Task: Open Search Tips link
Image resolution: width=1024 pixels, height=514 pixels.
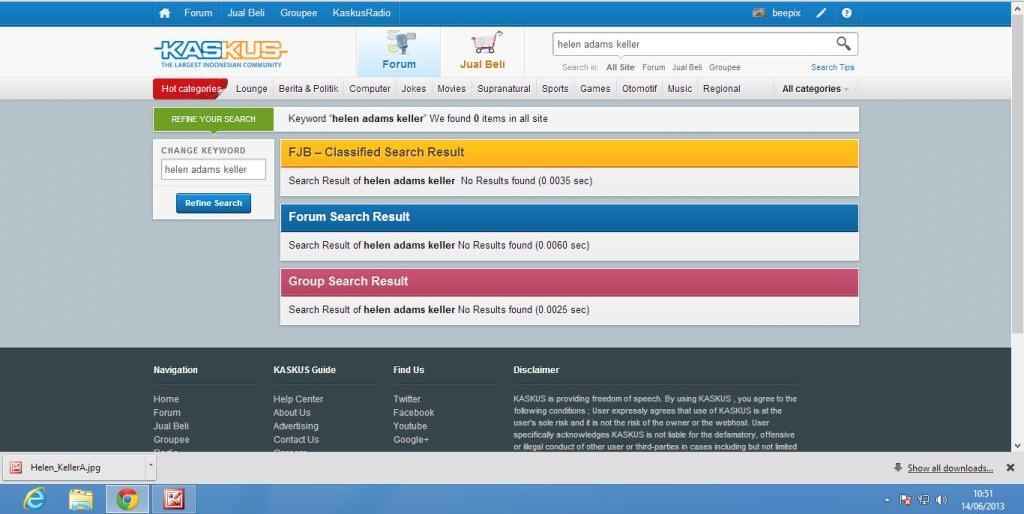Action: (x=833, y=67)
